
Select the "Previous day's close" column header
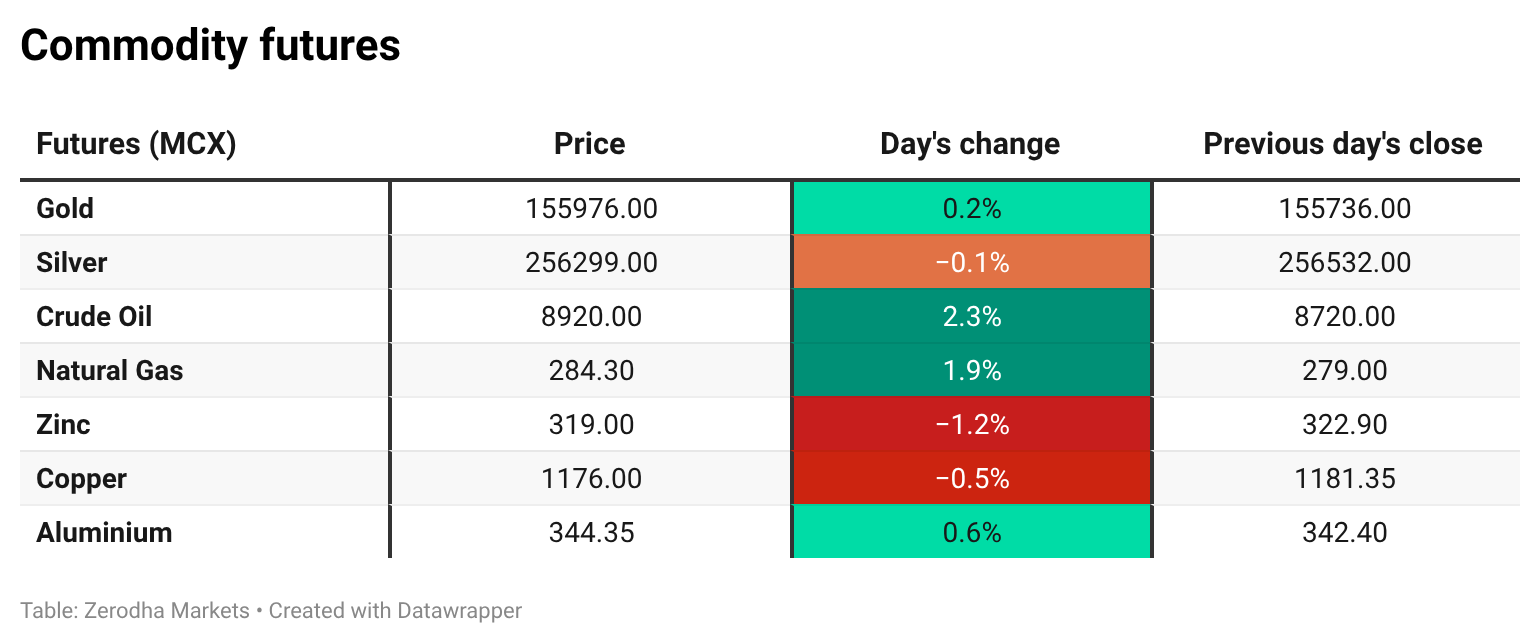(1342, 144)
